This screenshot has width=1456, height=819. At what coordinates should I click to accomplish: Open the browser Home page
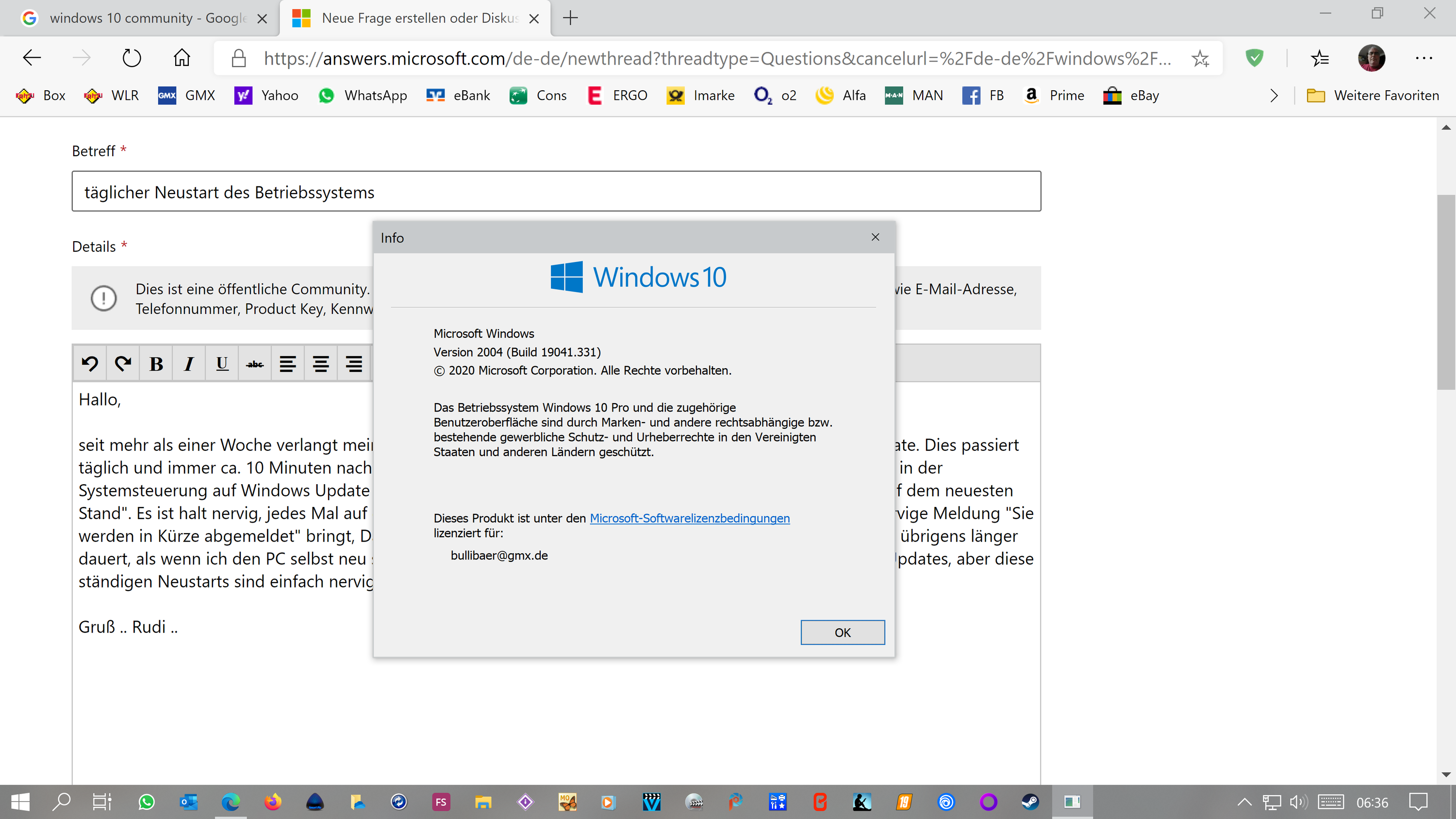pos(182,58)
